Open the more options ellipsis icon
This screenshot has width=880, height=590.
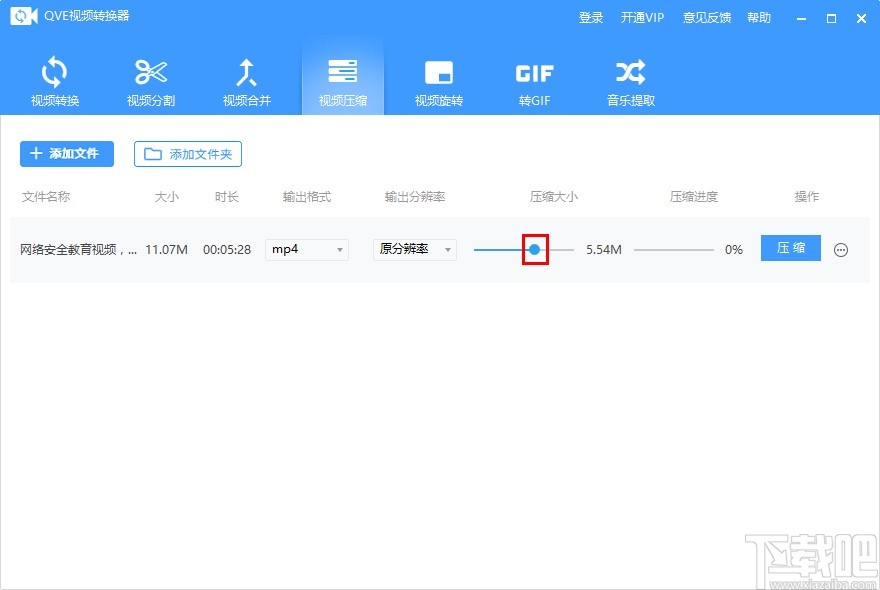pyautogui.click(x=841, y=250)
